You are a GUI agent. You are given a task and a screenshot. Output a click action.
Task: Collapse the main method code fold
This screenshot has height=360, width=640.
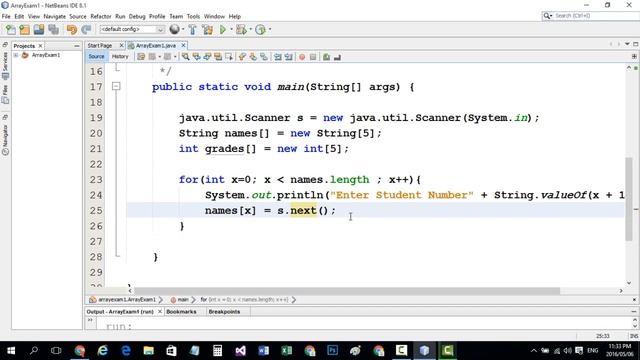pyautogui.click(x=116, y=86)
